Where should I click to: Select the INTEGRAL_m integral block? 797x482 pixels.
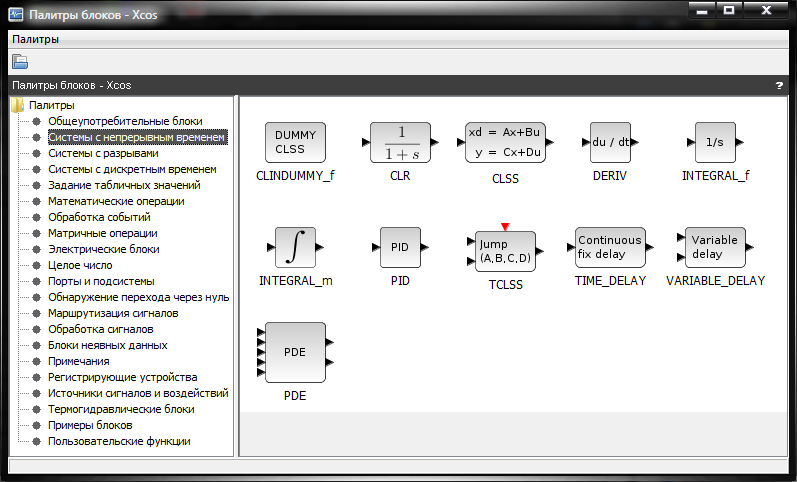(295, 248)
